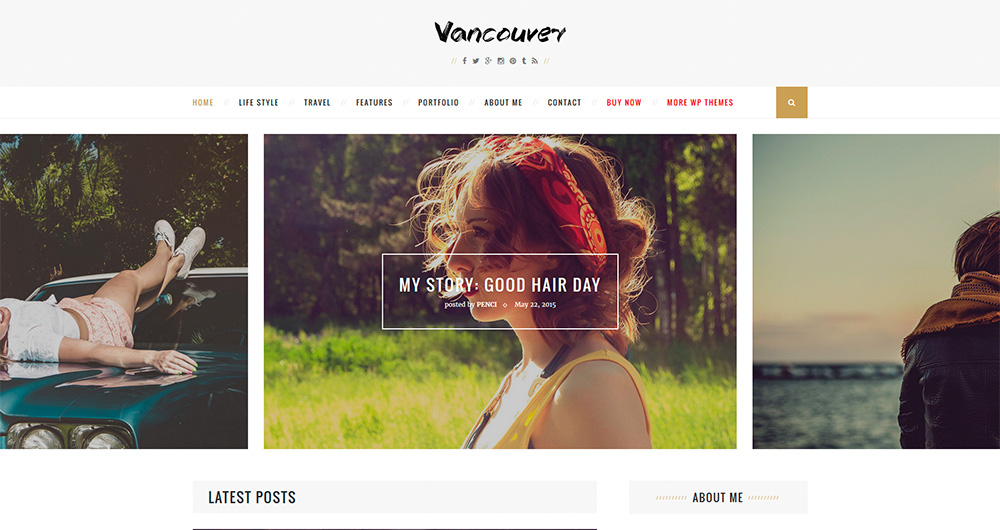Open the RSS feed icon
The width and height of the screenshot is (1000, 530).
[534, 61]
